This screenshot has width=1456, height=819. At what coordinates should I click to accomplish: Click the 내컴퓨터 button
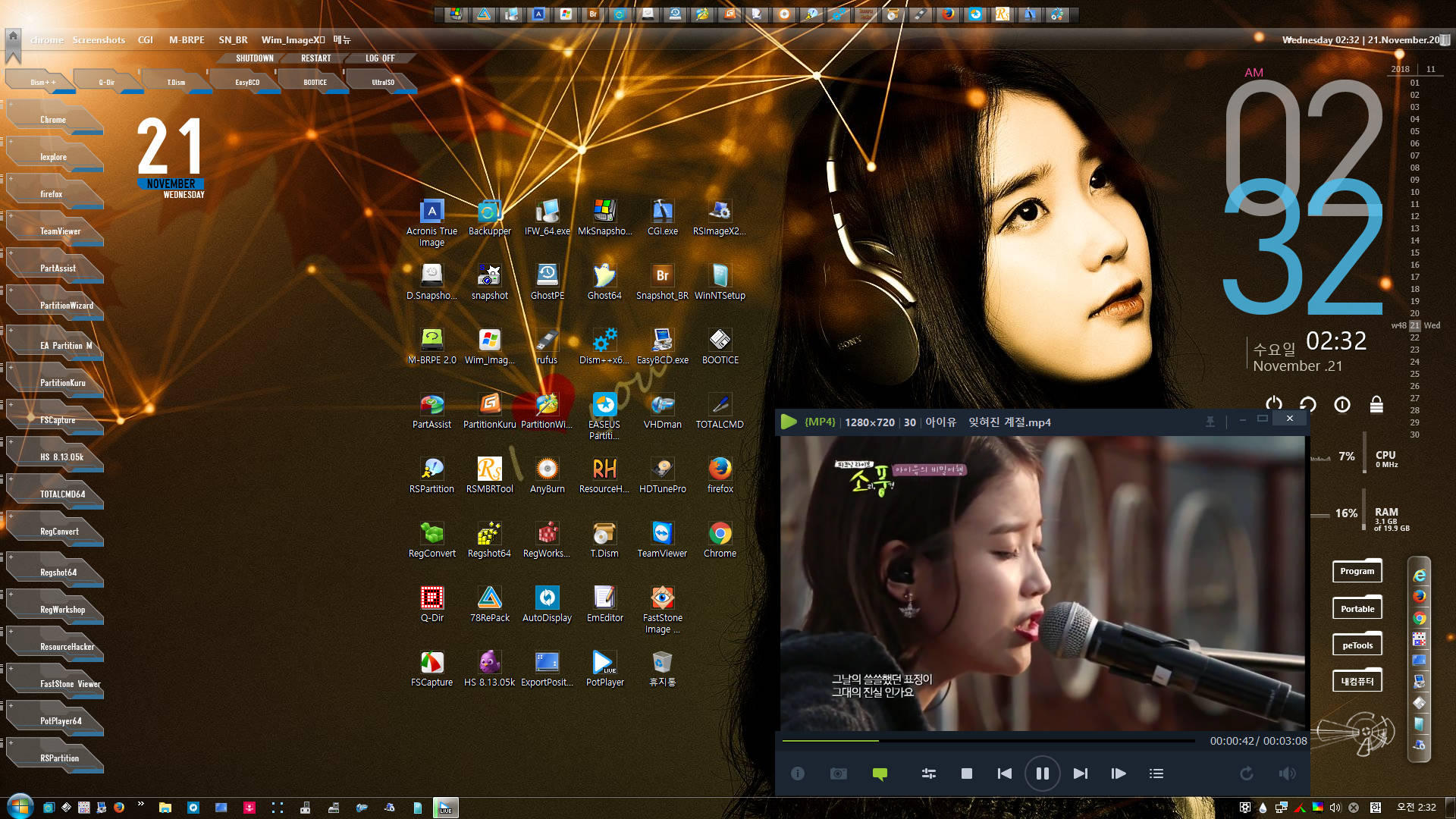pyautogui.click(x=1357, y=681)
